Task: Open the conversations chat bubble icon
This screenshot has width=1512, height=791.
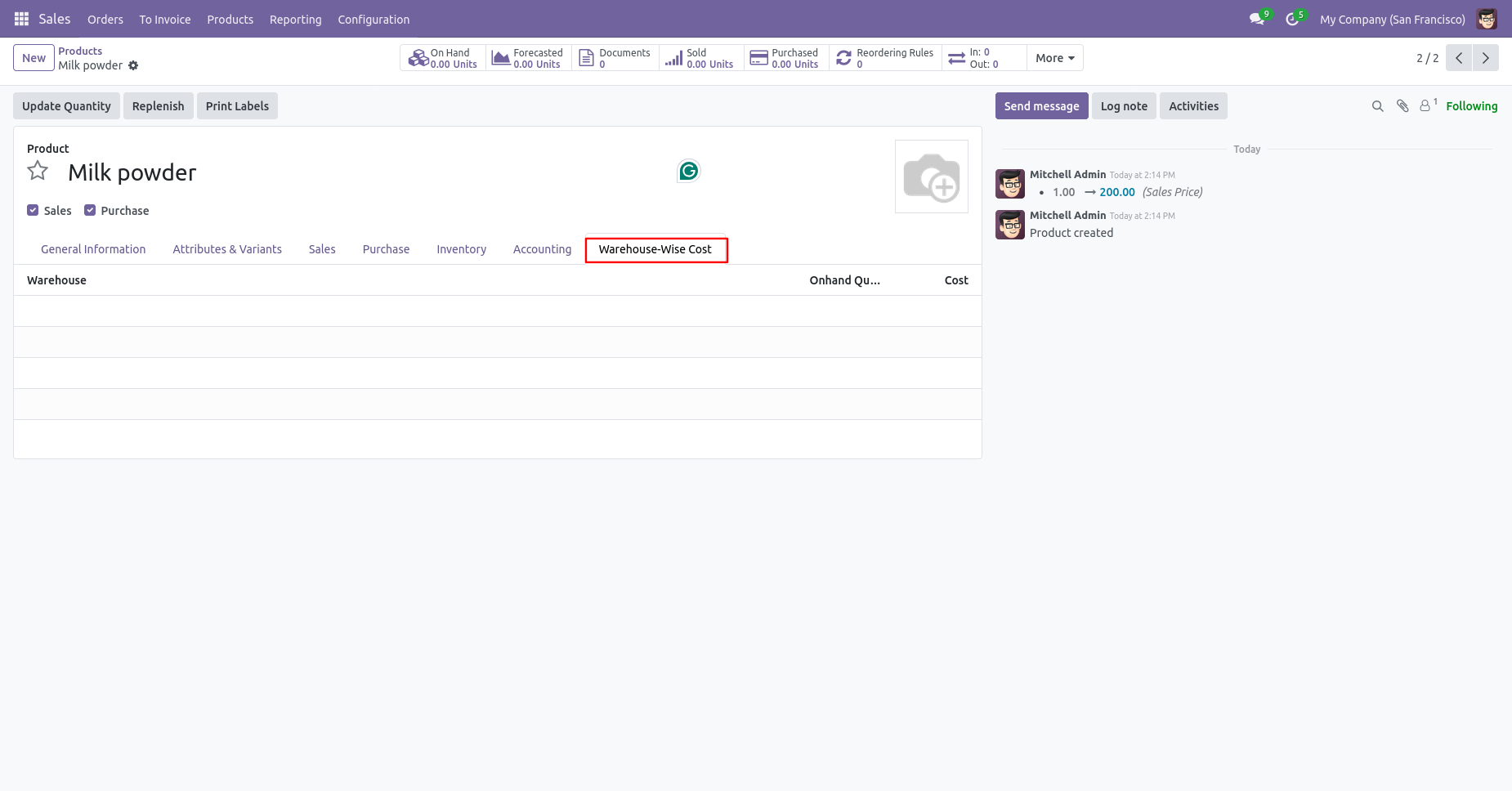Action: point(1257,19)
